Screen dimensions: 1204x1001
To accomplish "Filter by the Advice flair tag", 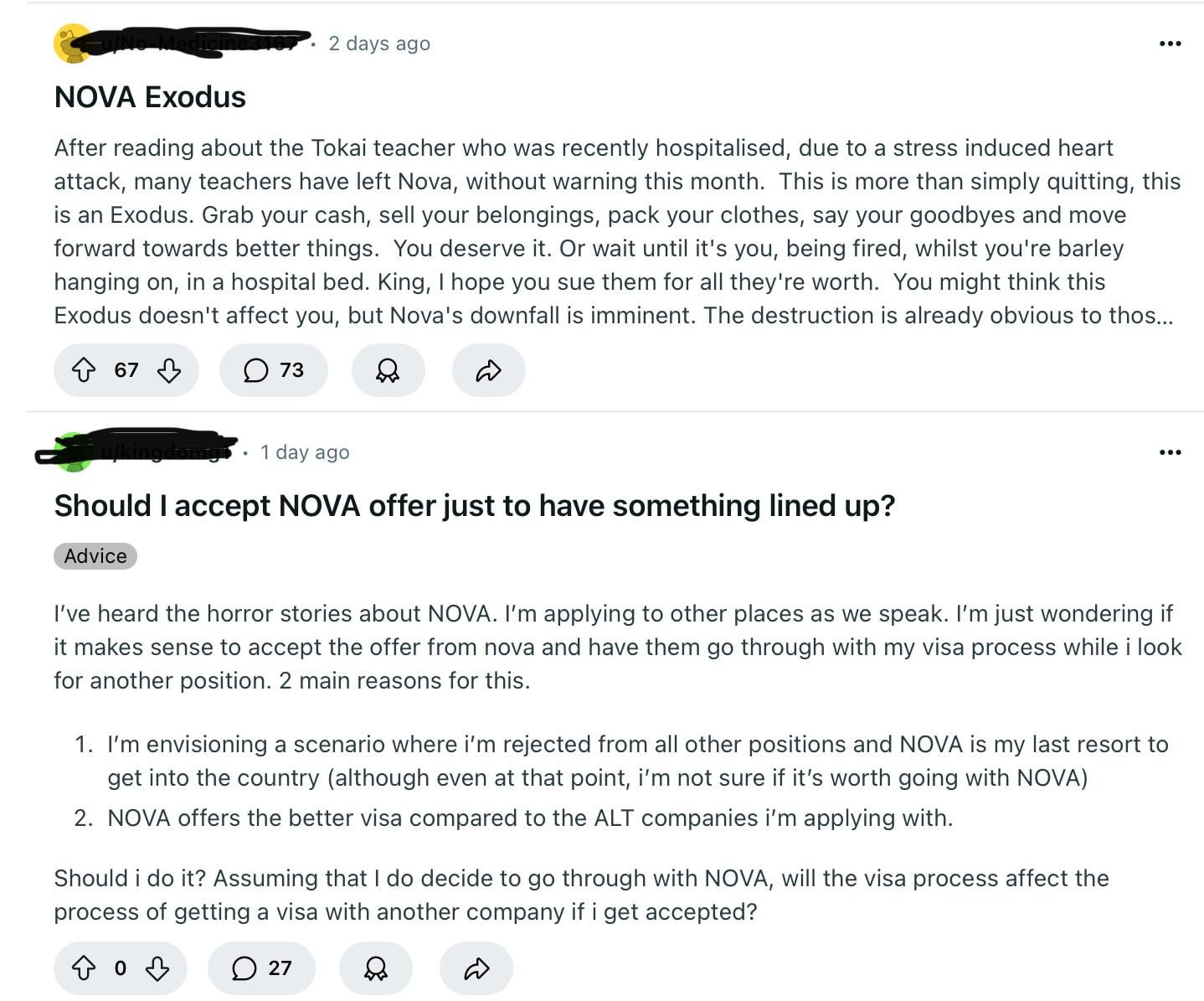I will point(95,556).
